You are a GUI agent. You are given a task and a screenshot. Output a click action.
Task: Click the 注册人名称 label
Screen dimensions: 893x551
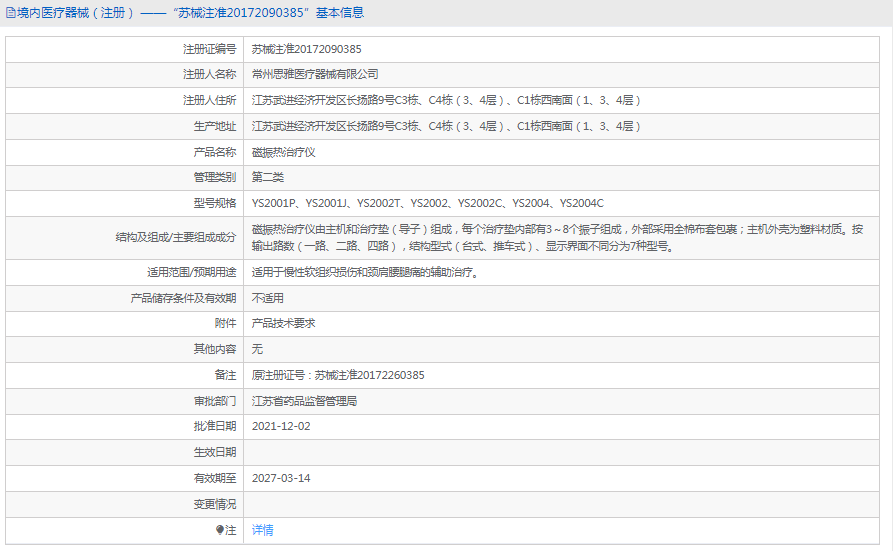pyautogui.click(x=209, y=74)
